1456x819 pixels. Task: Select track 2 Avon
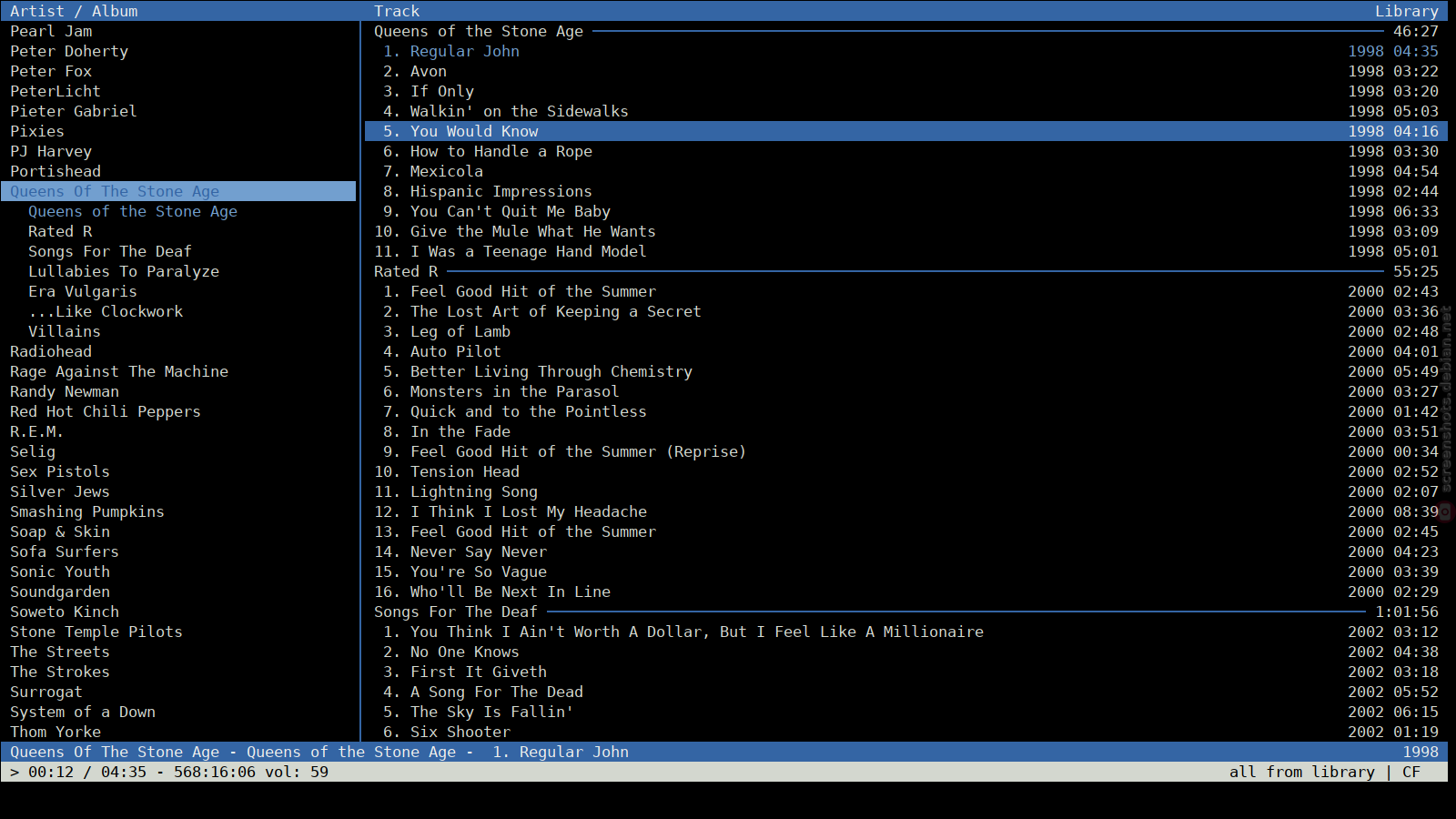click(x=906, y=71)
